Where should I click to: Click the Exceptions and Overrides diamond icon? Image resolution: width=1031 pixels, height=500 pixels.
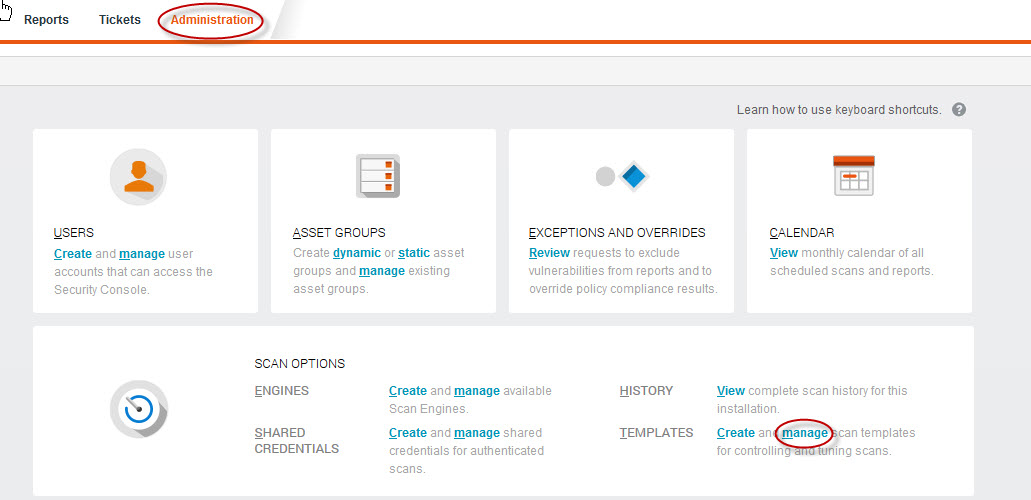(x=622, y=177)
